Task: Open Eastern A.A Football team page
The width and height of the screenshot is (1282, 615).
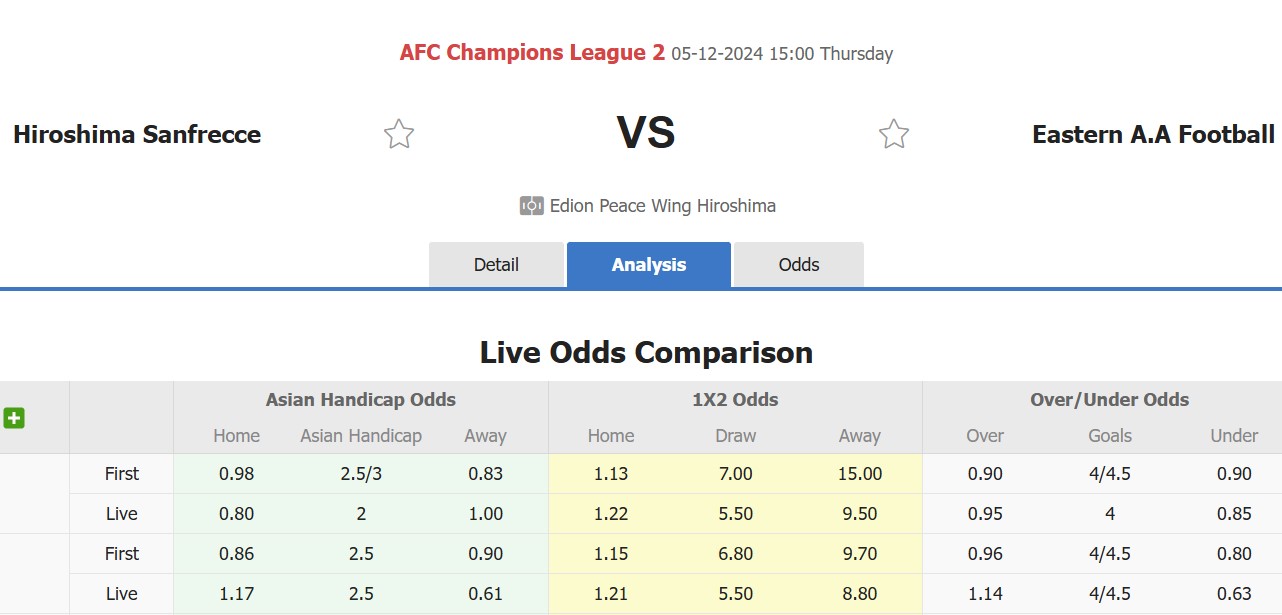Action: 1154,134
